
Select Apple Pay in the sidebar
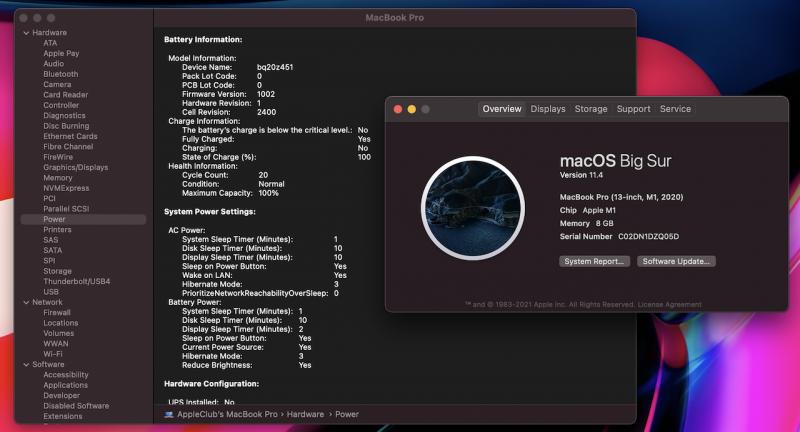point(61,54)
